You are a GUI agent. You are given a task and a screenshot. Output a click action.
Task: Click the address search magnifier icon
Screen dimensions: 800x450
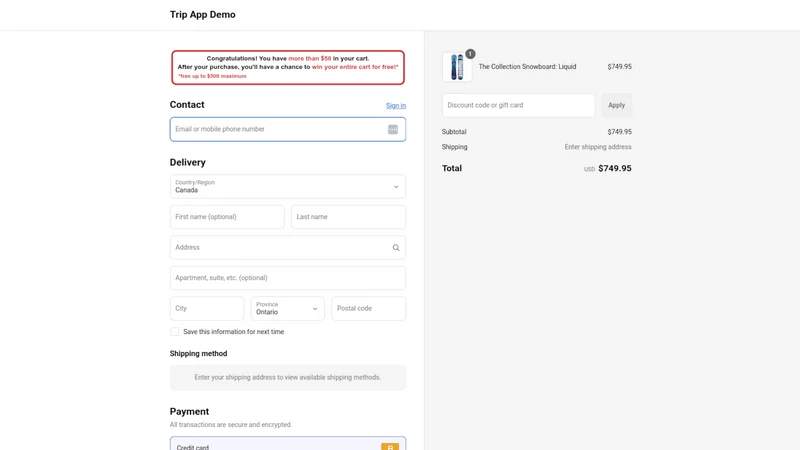(x=396, y=247)
